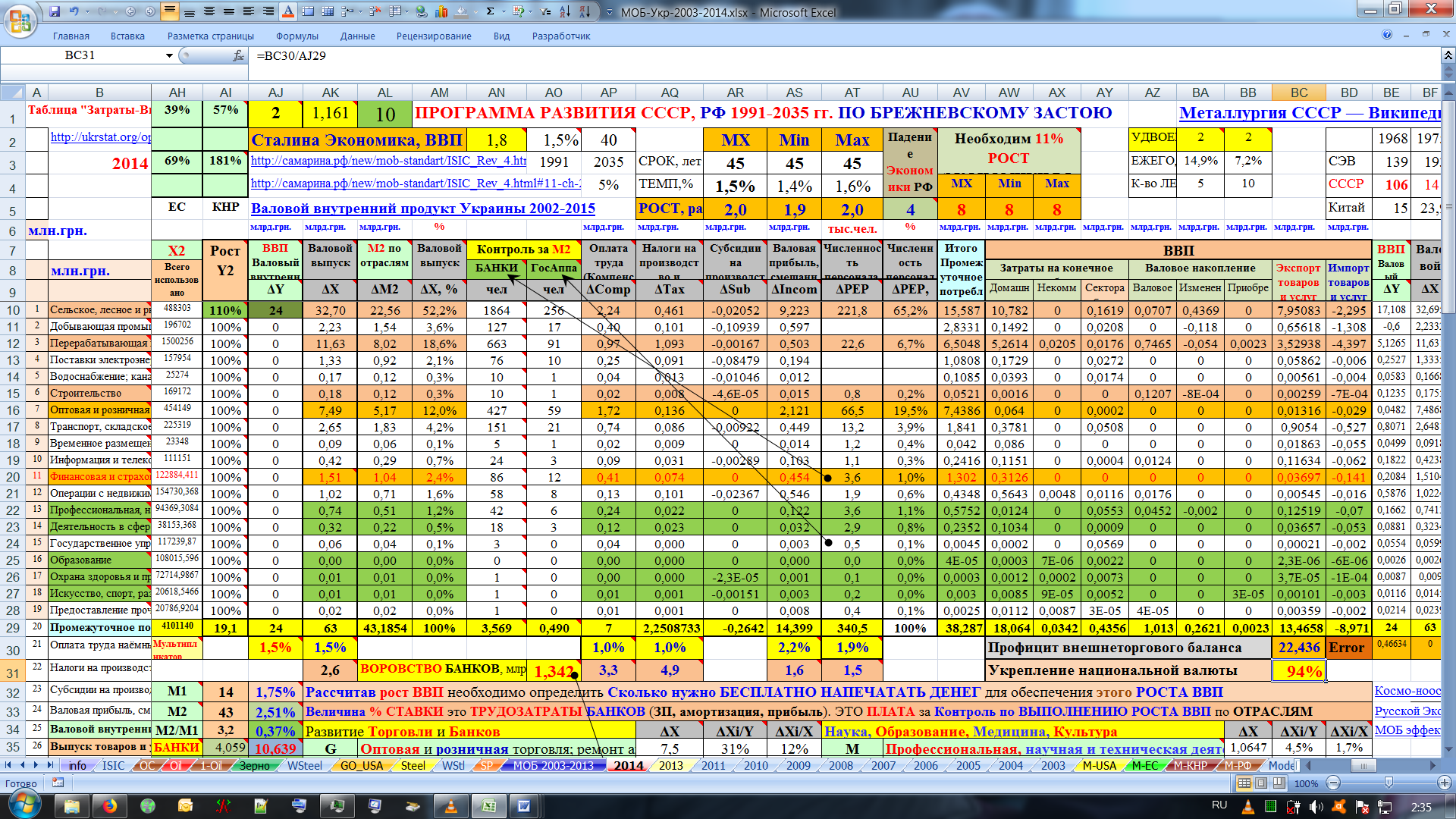Click the insert function fx button
Viewport: 1456px width, 819px height.
238,56
